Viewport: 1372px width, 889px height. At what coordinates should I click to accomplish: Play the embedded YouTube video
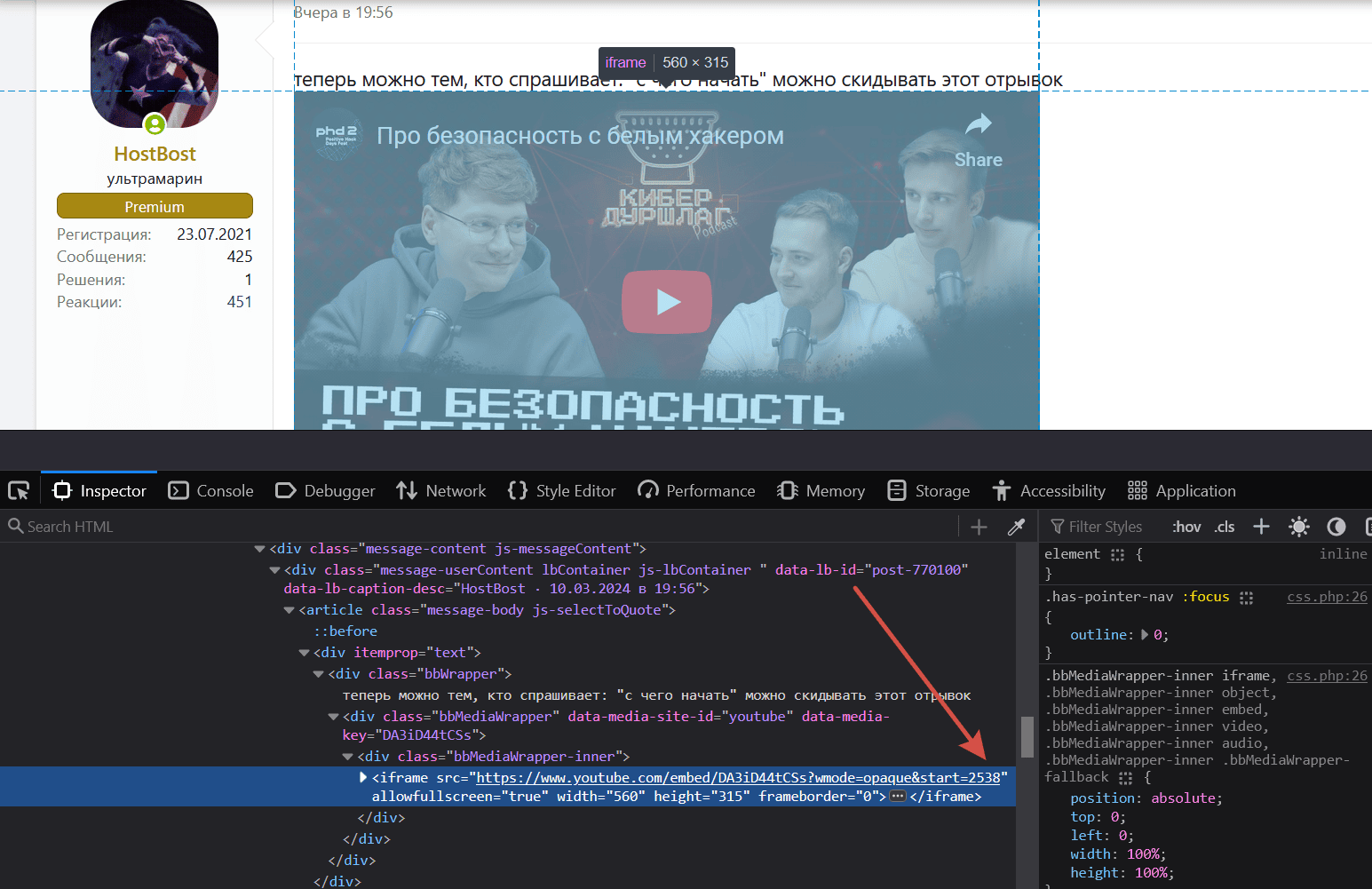tap(667, 302)
